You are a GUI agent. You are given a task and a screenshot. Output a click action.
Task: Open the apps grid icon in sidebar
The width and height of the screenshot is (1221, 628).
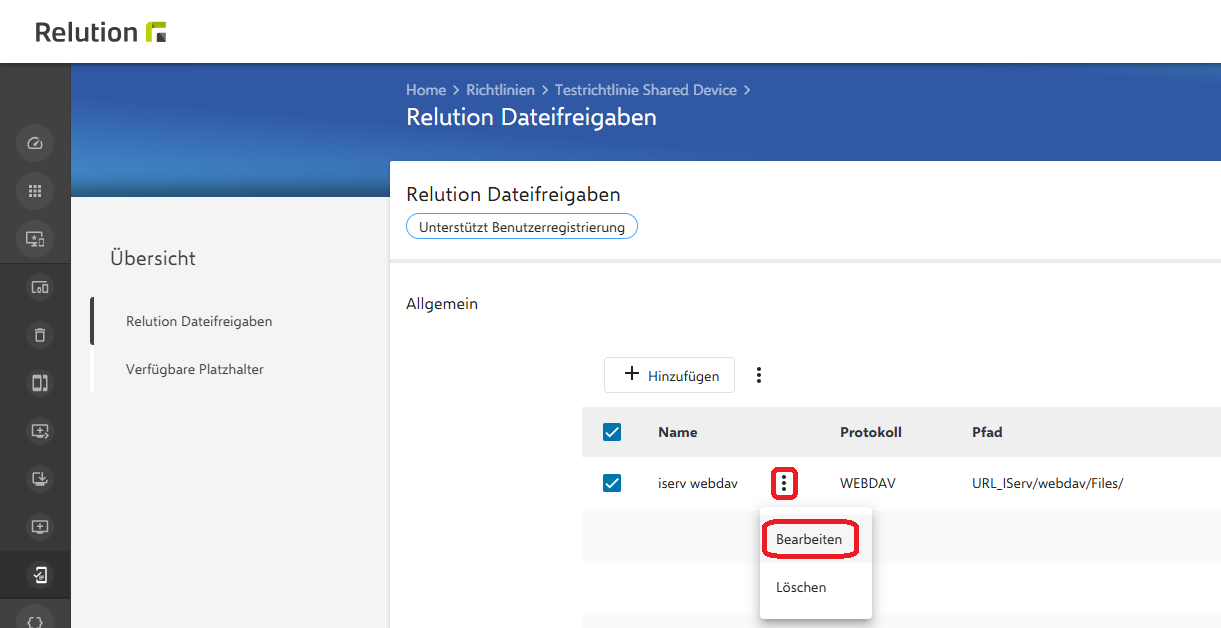35,191
